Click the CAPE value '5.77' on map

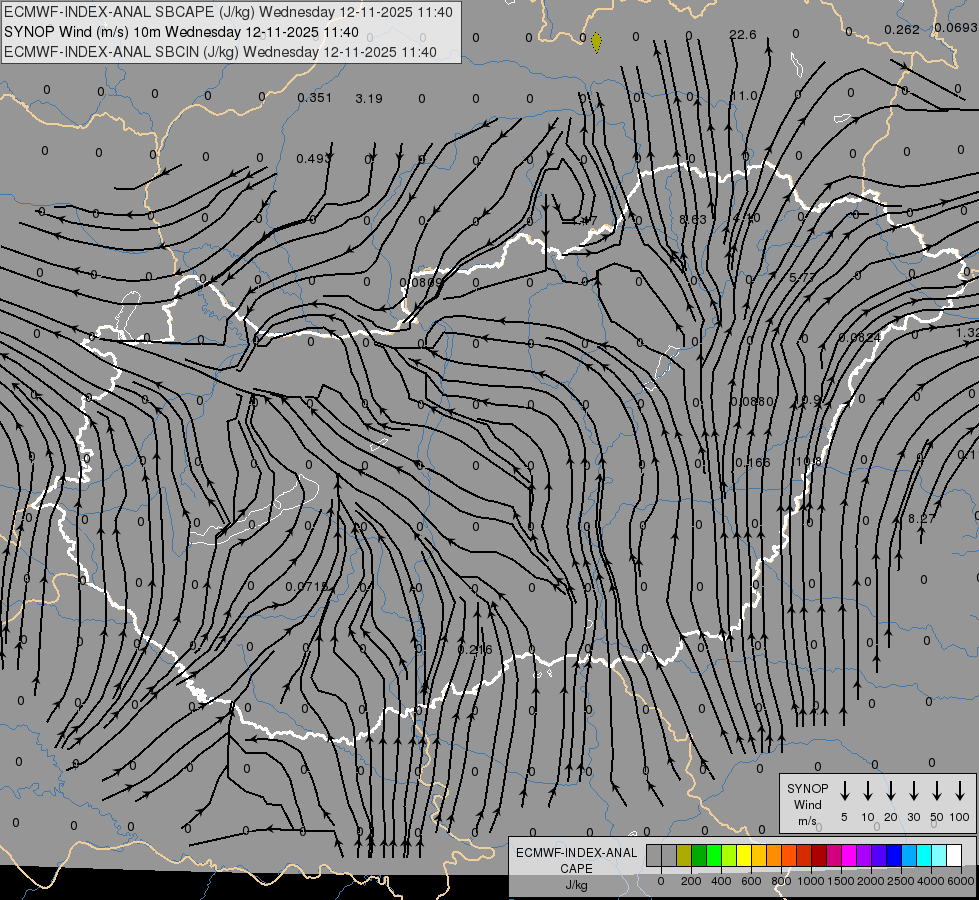click(x=802, y=277)
